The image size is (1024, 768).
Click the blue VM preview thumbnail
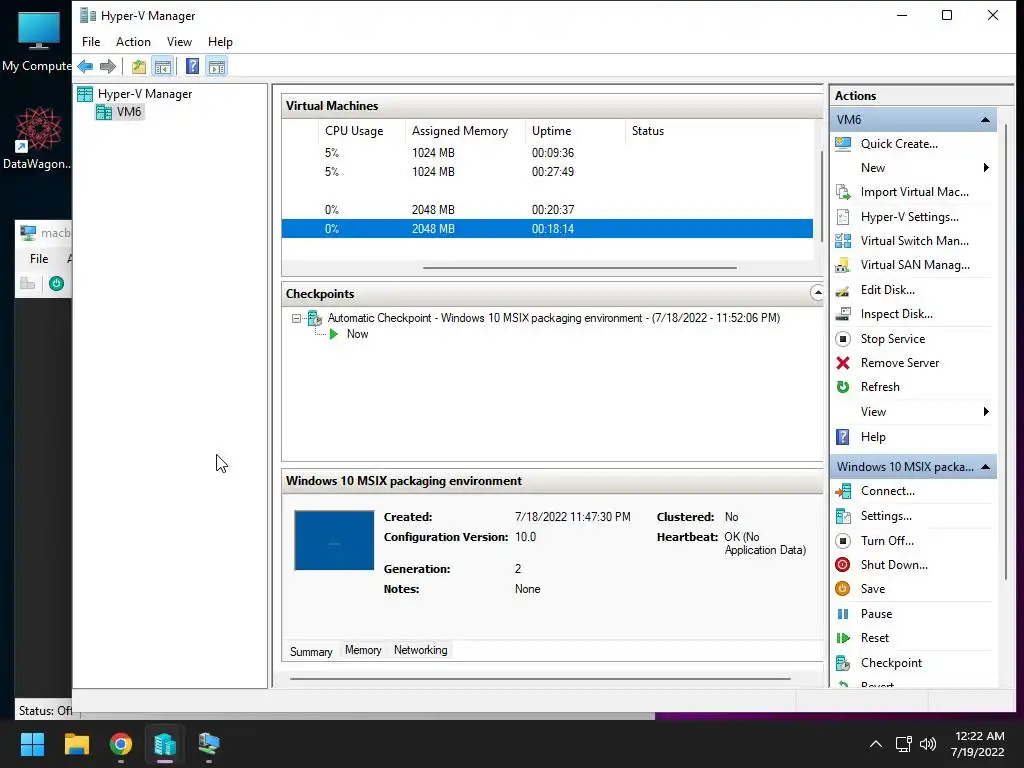point(334,540)
